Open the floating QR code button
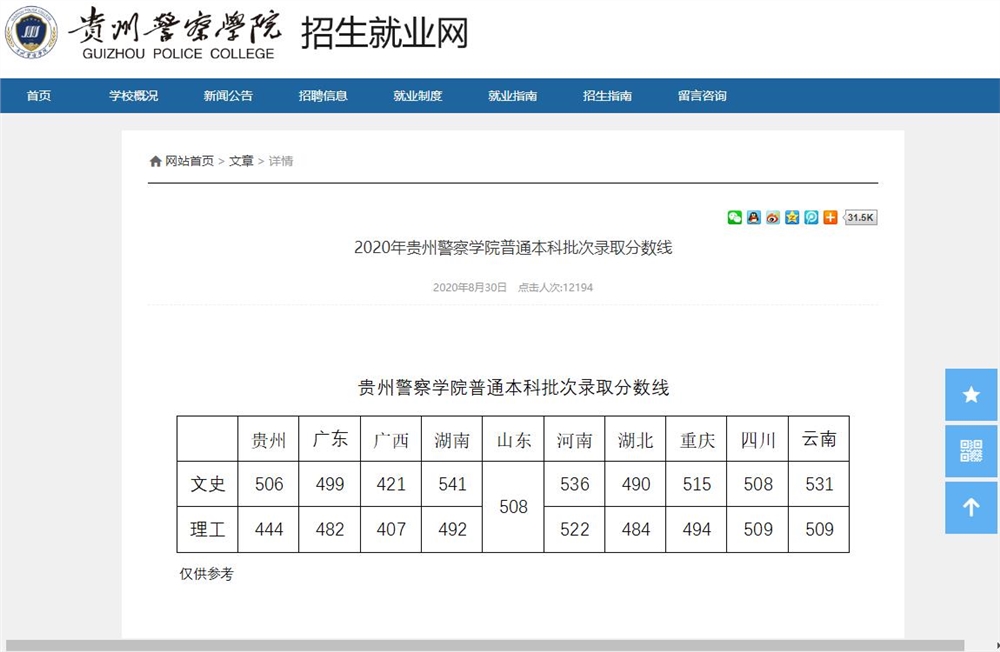Image resolution: width=1000 pixels, height=652 pixels. click(x=971, y=451)
